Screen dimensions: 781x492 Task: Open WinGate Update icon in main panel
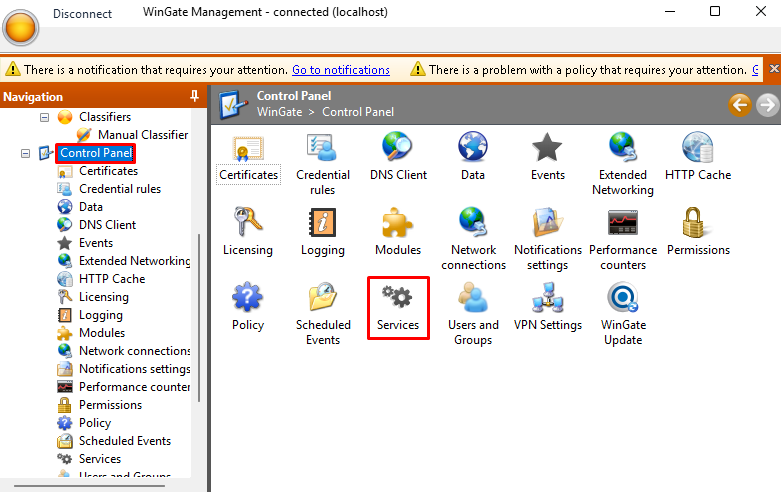point(623,297)
